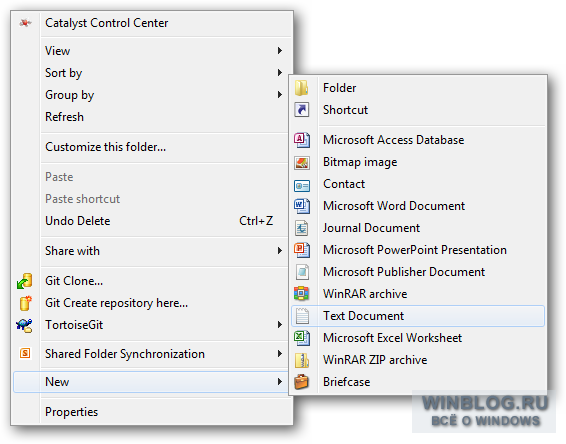Screen dimensions: 566x444
Task: Expand the Share with submenu arrow
Action: coord(280,251)
